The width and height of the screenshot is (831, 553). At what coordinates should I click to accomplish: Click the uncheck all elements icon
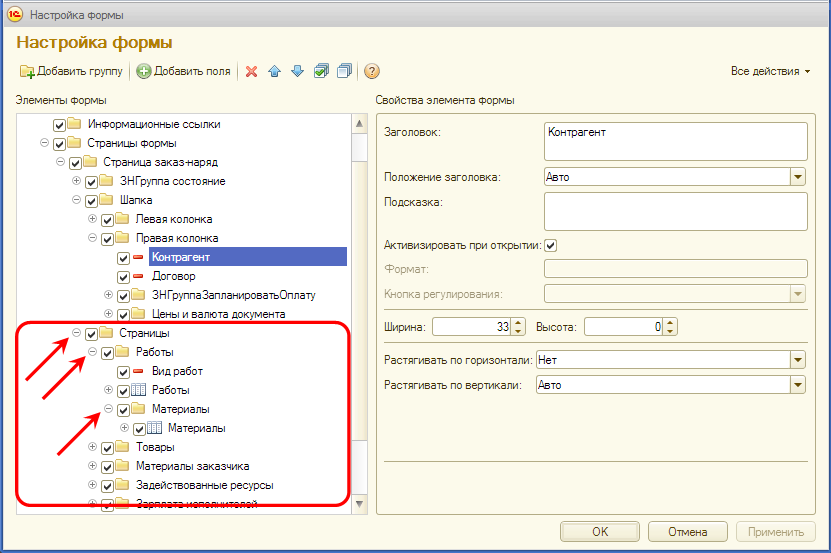click(344, 71)
